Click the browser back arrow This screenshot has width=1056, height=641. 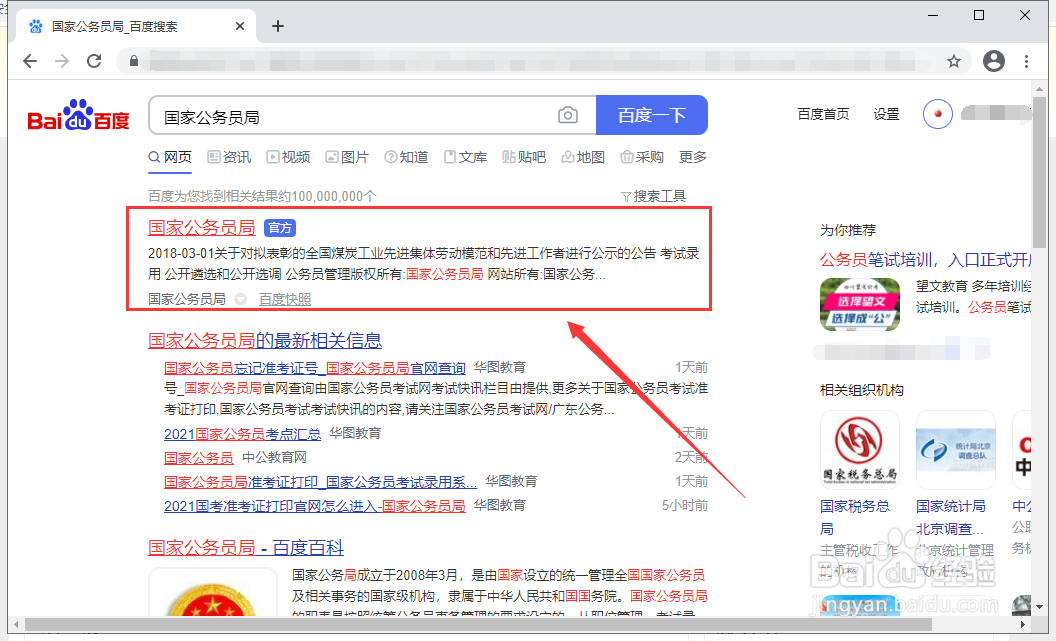click(x=30, y=61)
